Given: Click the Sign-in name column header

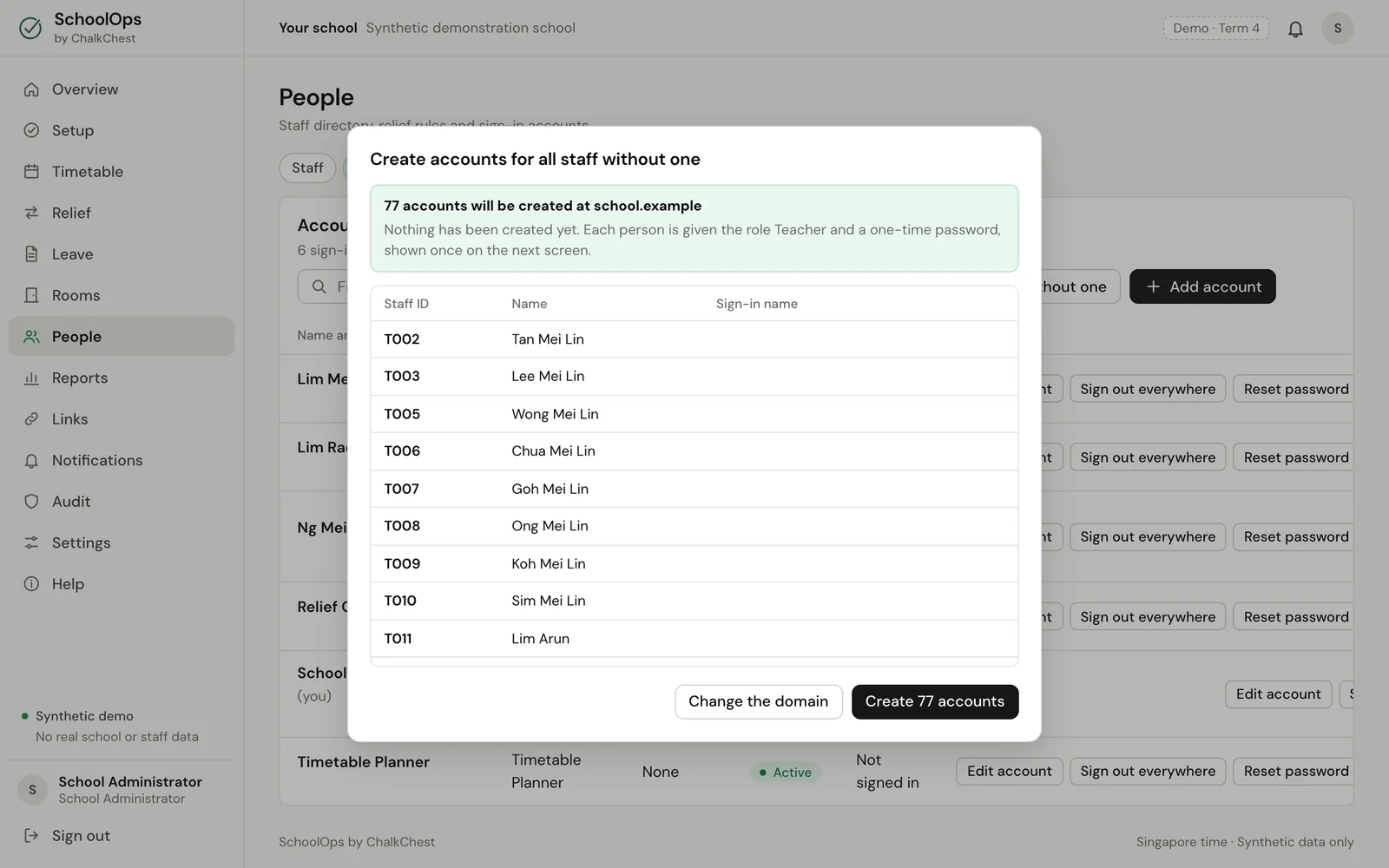Looking at the screenshot, I should tap(757, 304).
